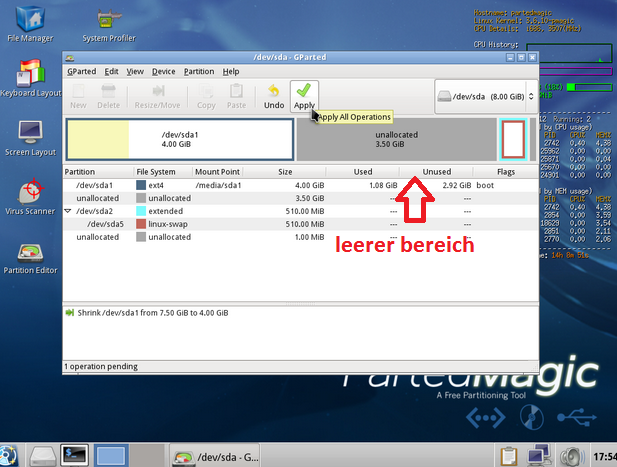Open the Partition Editor desktop icon
Screen dimensions: 617x467
30,258
